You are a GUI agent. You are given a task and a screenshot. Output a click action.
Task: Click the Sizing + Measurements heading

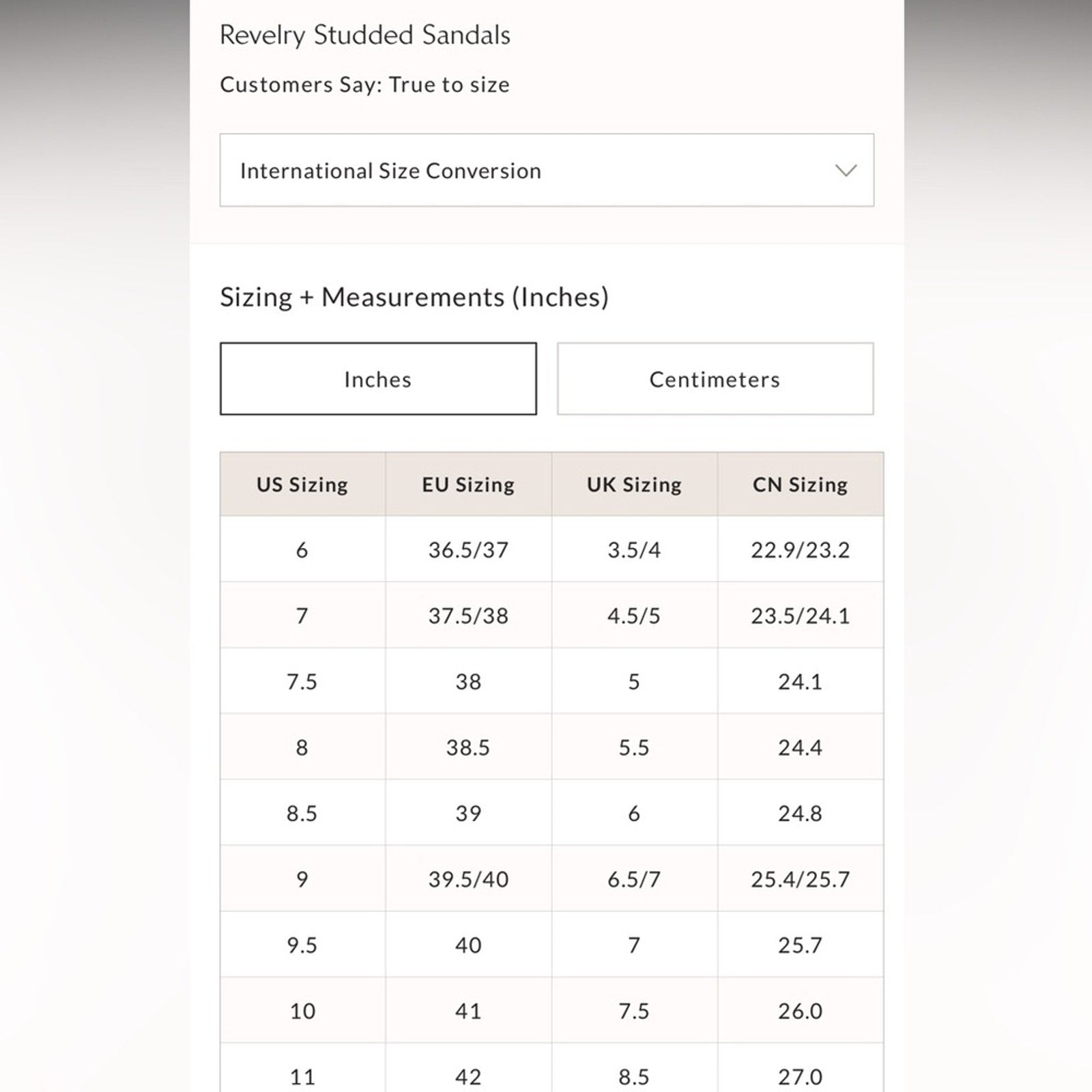[414, 297]
